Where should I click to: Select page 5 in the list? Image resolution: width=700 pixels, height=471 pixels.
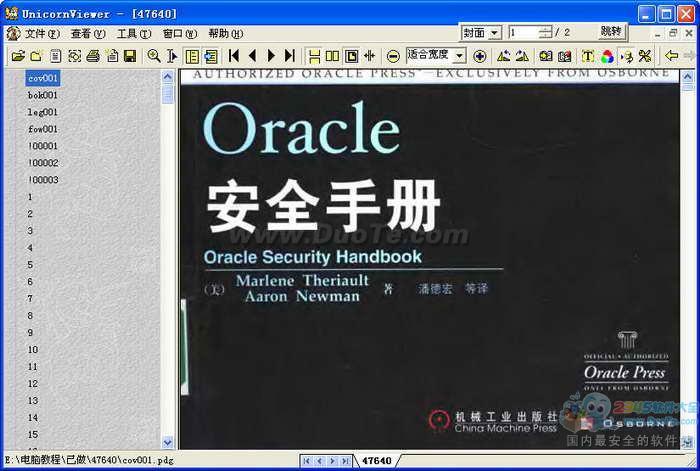[x=30, y=265]
